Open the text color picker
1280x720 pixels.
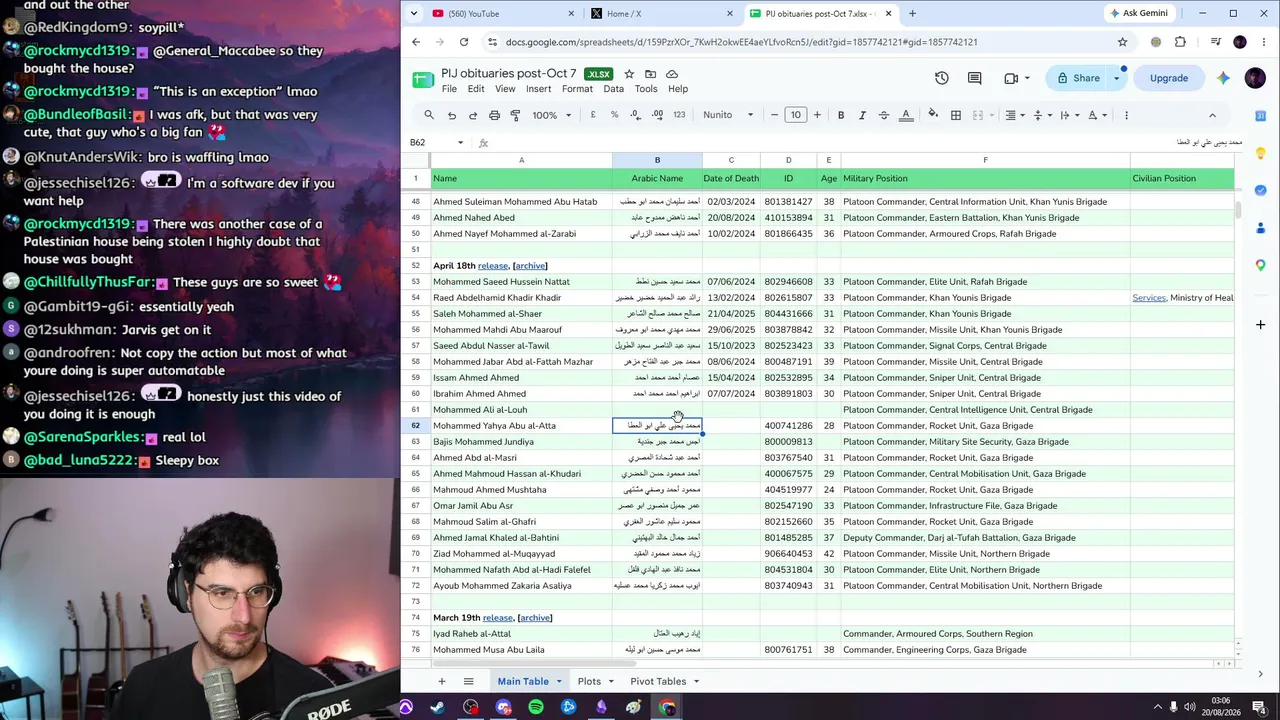[906, 115]
